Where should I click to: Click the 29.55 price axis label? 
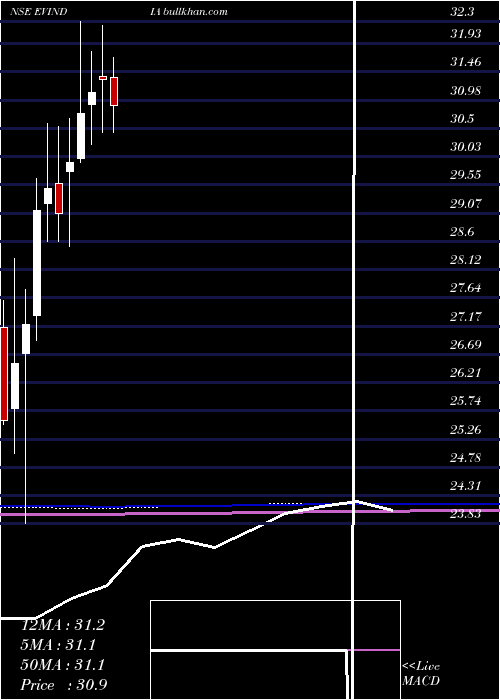[x=466, y=175]
